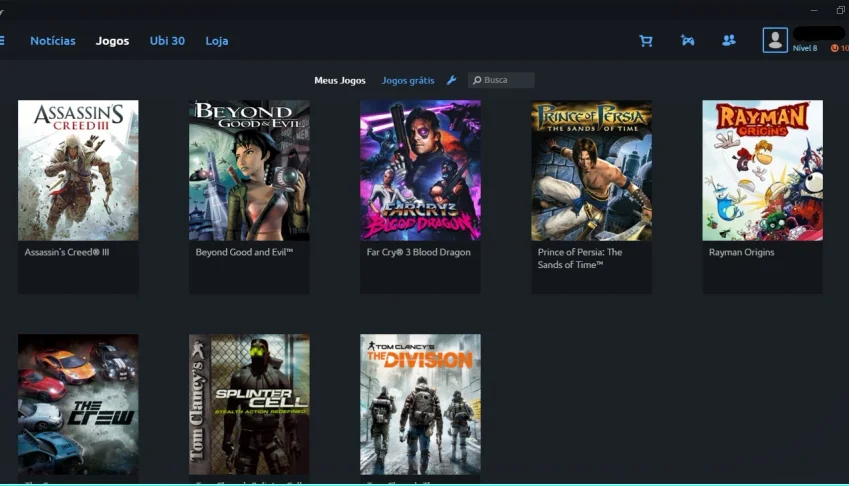Open the Loja store tab
The image size is (849, 486).
pyautogui.click(x=217, y=41)
